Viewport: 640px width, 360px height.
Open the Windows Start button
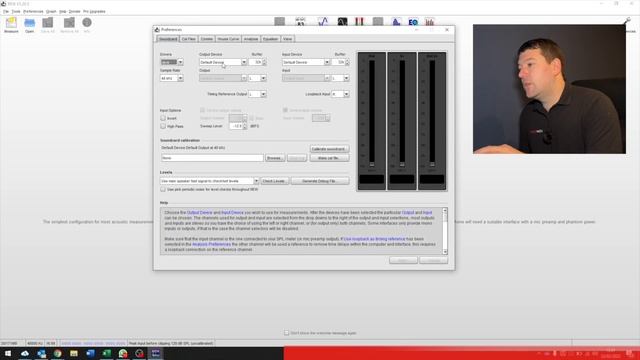pos(8,353)
